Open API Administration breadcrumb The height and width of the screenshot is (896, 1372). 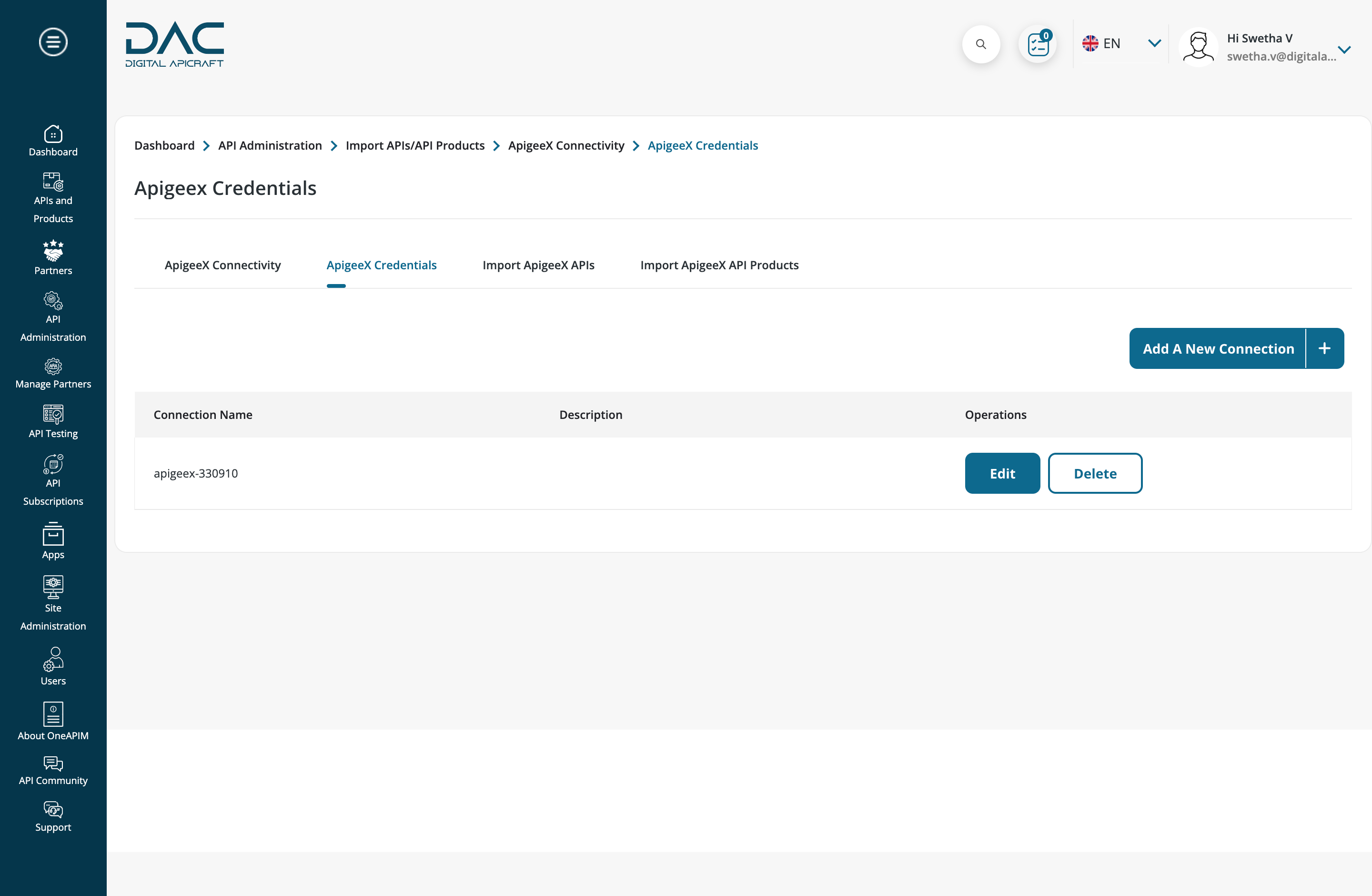tap(270, 145)
